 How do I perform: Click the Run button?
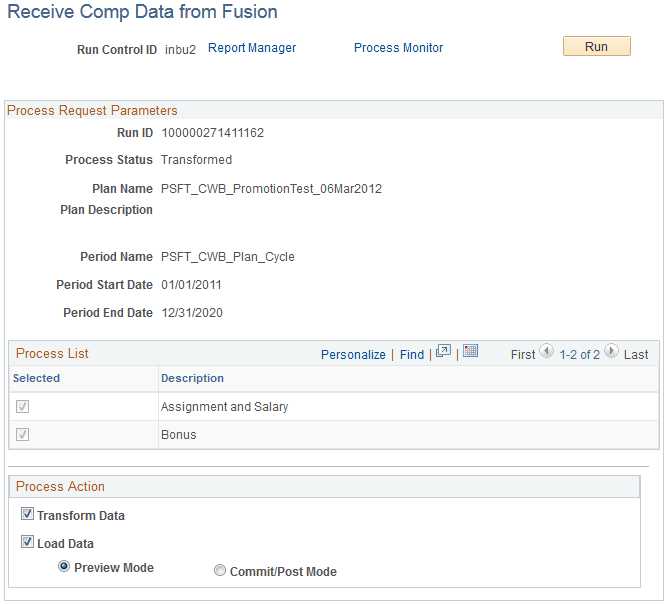[x=597, y=46]
